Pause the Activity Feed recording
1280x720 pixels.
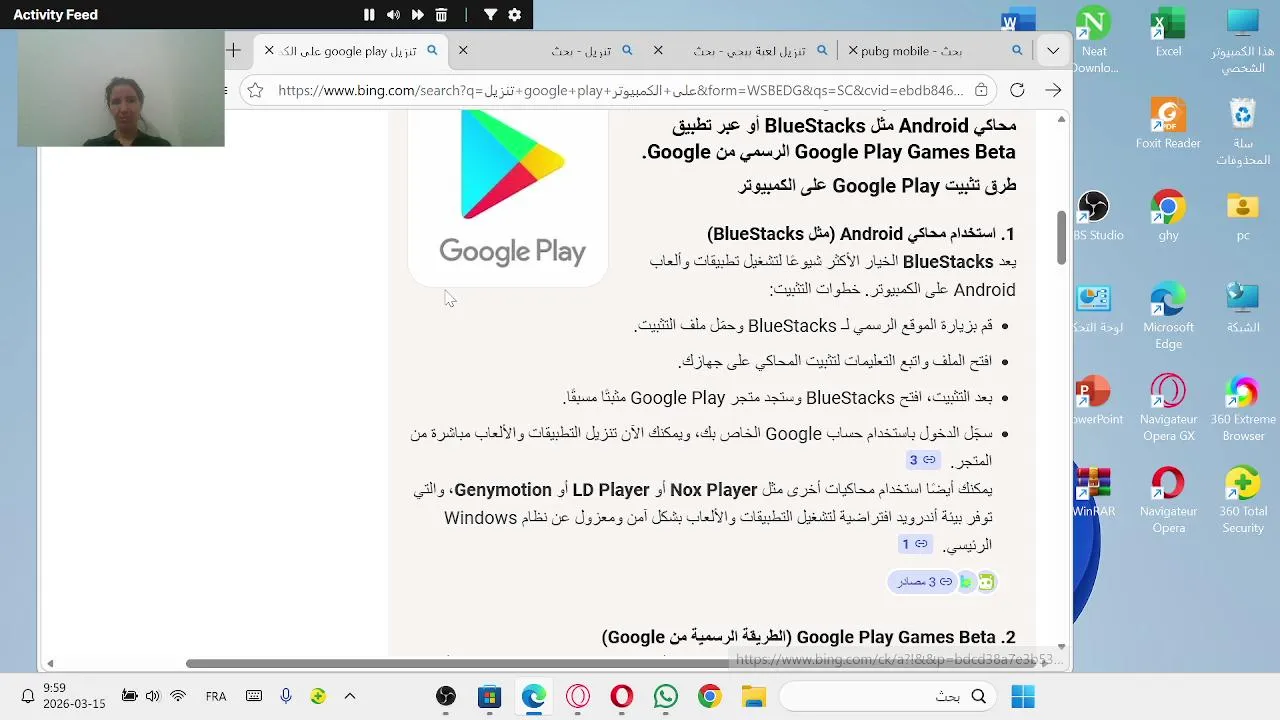(369, 15)
